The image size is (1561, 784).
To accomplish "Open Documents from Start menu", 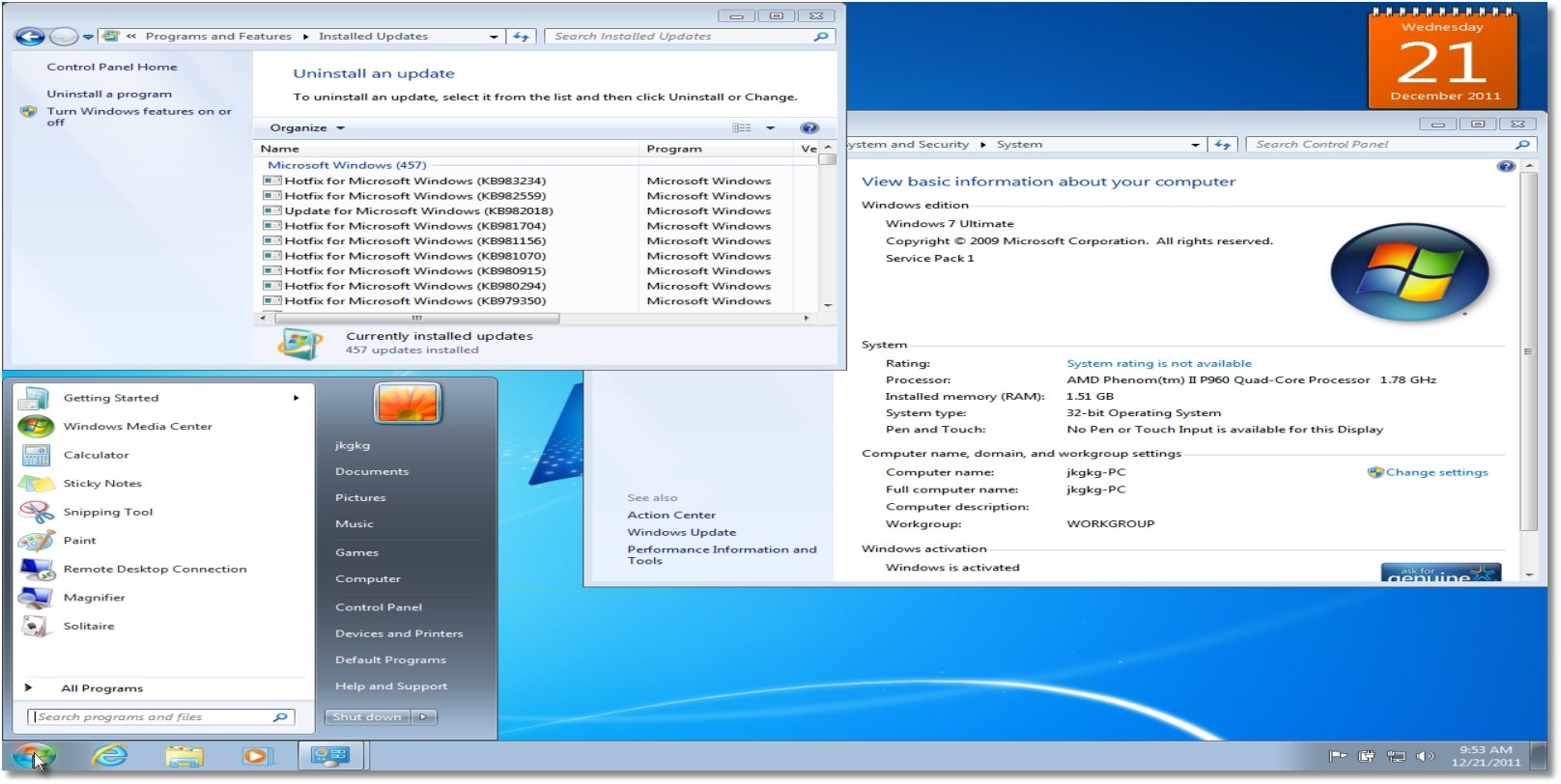I will tap(372, 471).
